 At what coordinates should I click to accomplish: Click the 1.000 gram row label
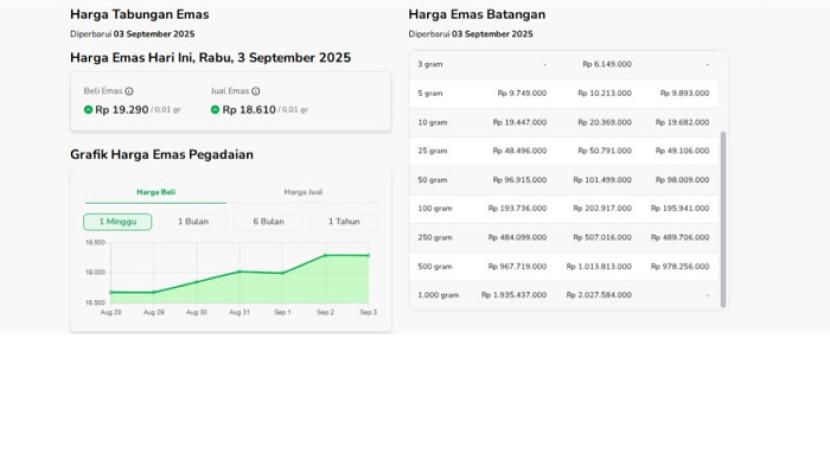click(438, 296)
